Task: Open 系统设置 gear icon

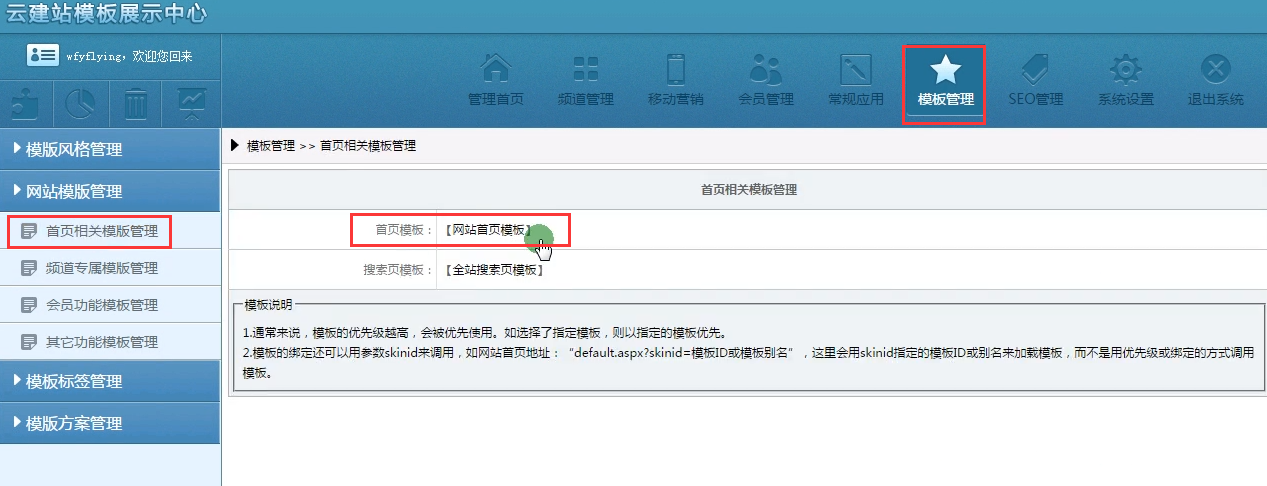Action: pyautogui.click(x=1126, y=69)
